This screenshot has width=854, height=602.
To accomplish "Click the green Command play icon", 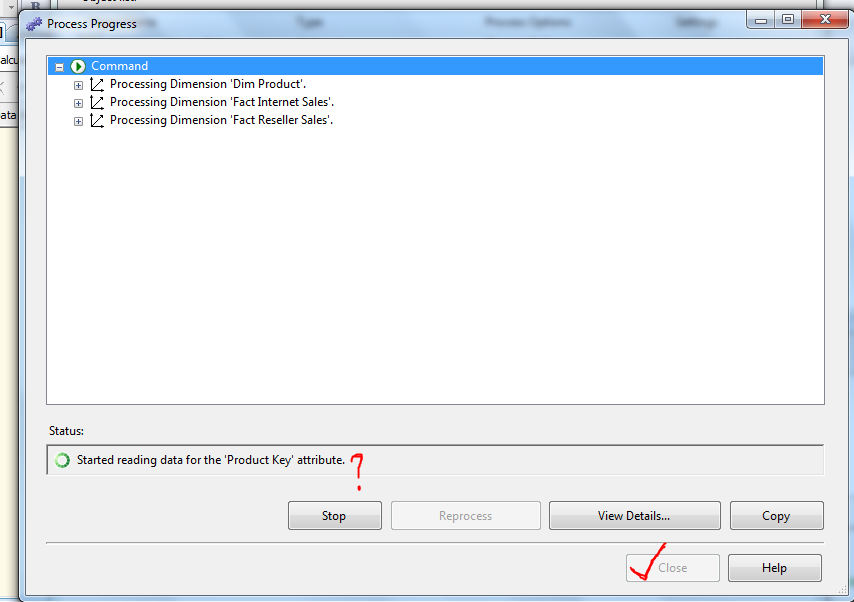I will [78, 66].
